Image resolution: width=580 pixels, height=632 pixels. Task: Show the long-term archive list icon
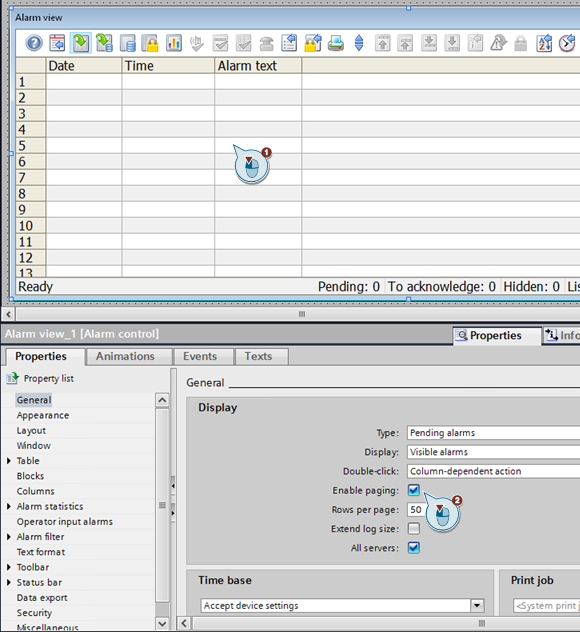tap(127, 43)
